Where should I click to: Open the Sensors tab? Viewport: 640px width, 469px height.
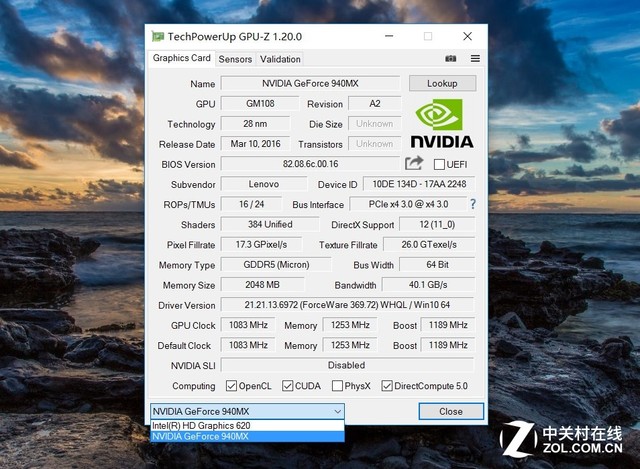[x=235, y=59]
